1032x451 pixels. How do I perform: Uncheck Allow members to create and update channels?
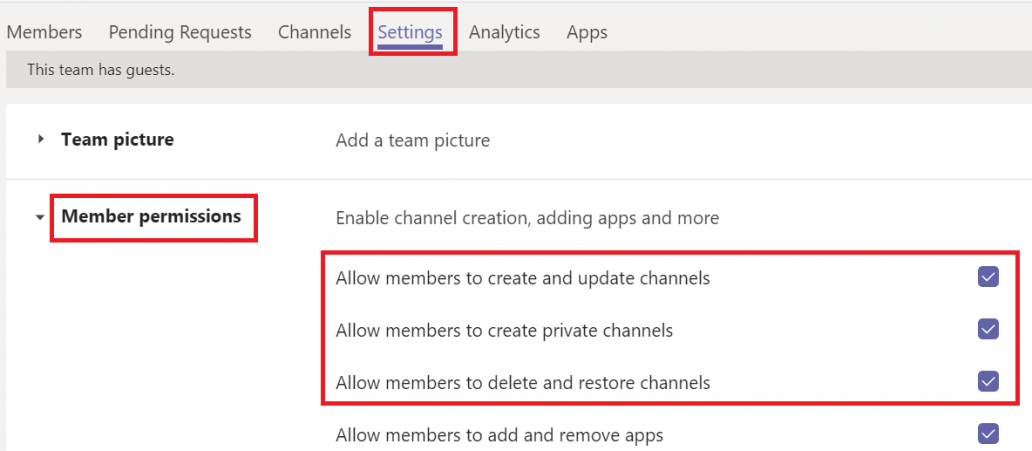pyautogui.click(x=988, y=277)
